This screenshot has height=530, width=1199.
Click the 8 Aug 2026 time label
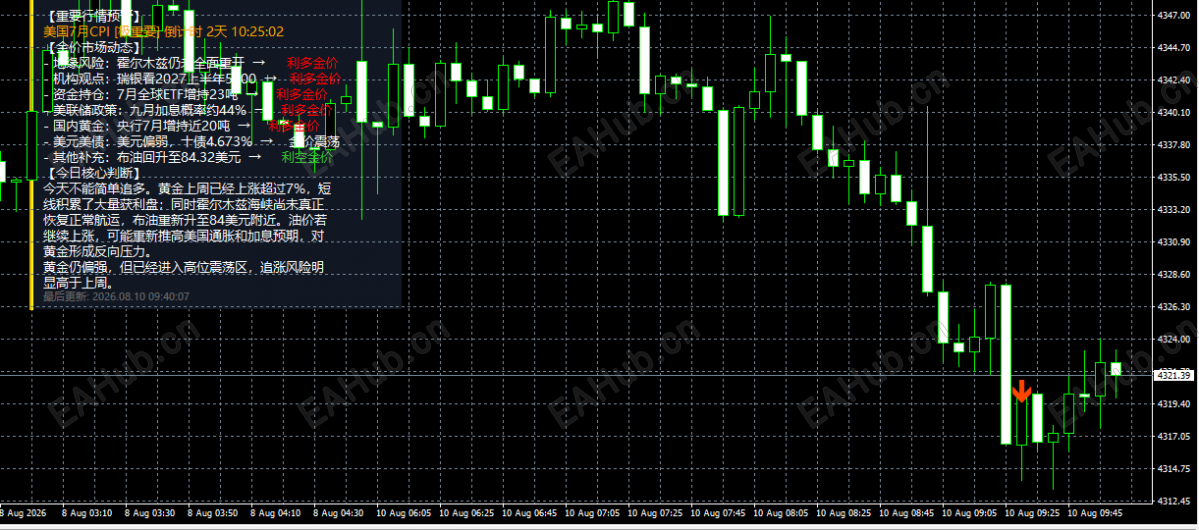click(23, 512)
